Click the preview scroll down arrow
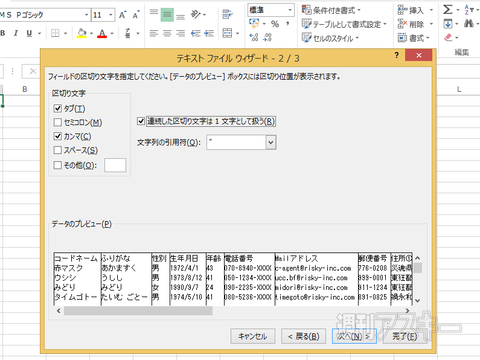 coord(418,300)
